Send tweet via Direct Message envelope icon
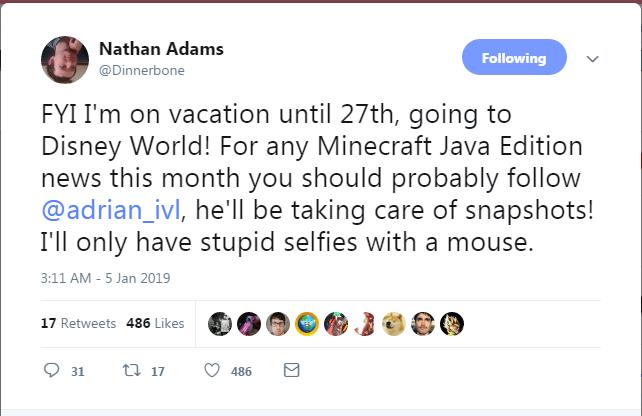This screenshot has height=416, width=642. tap(291, 371)
